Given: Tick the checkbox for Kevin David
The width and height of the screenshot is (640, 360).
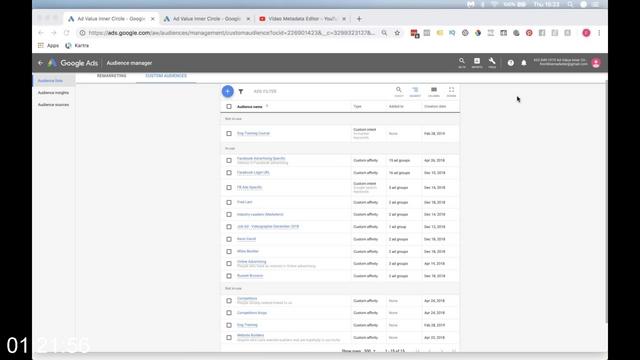Looking at the screenshot, I should pos(229,239).
